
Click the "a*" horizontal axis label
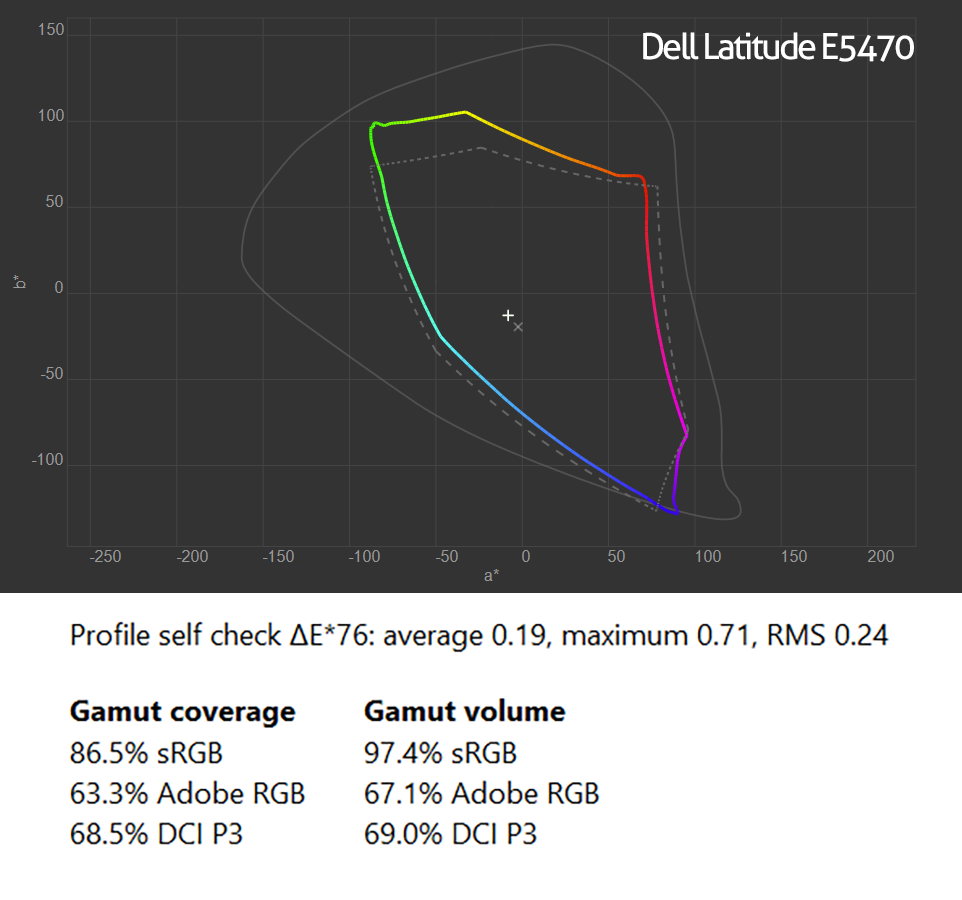491,575
